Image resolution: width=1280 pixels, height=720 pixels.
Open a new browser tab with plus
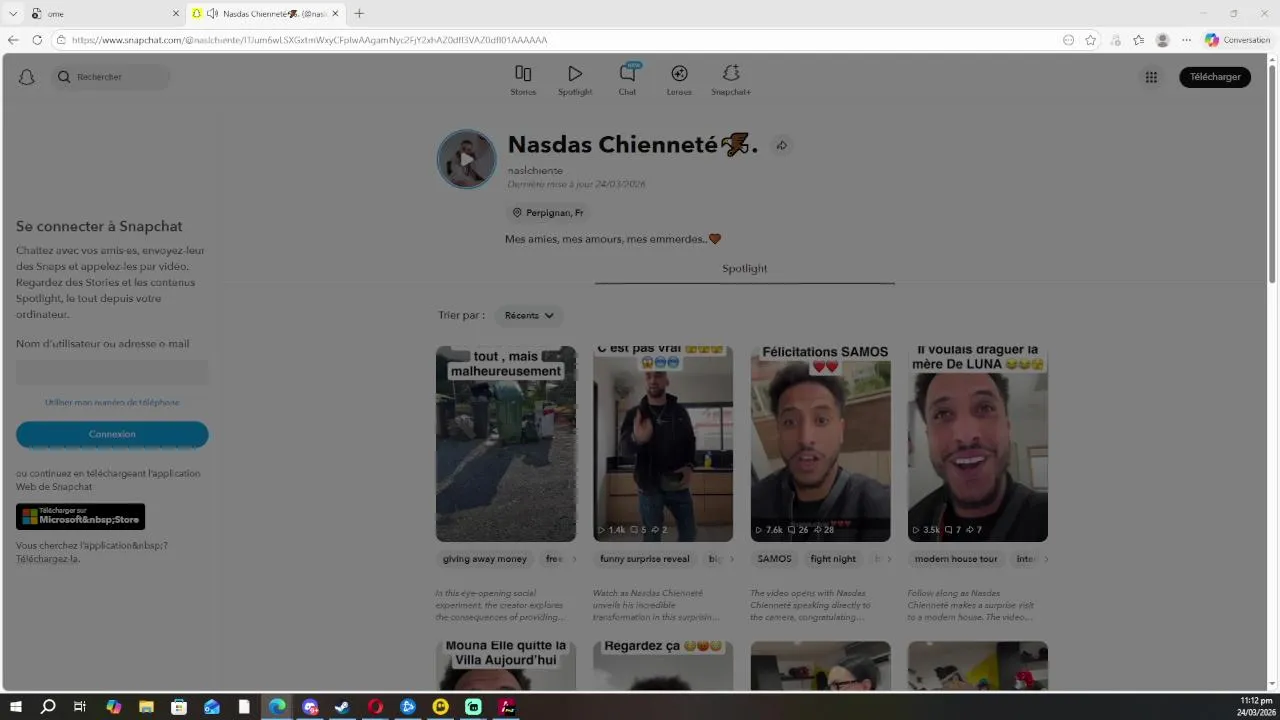(x=359, y=14)
